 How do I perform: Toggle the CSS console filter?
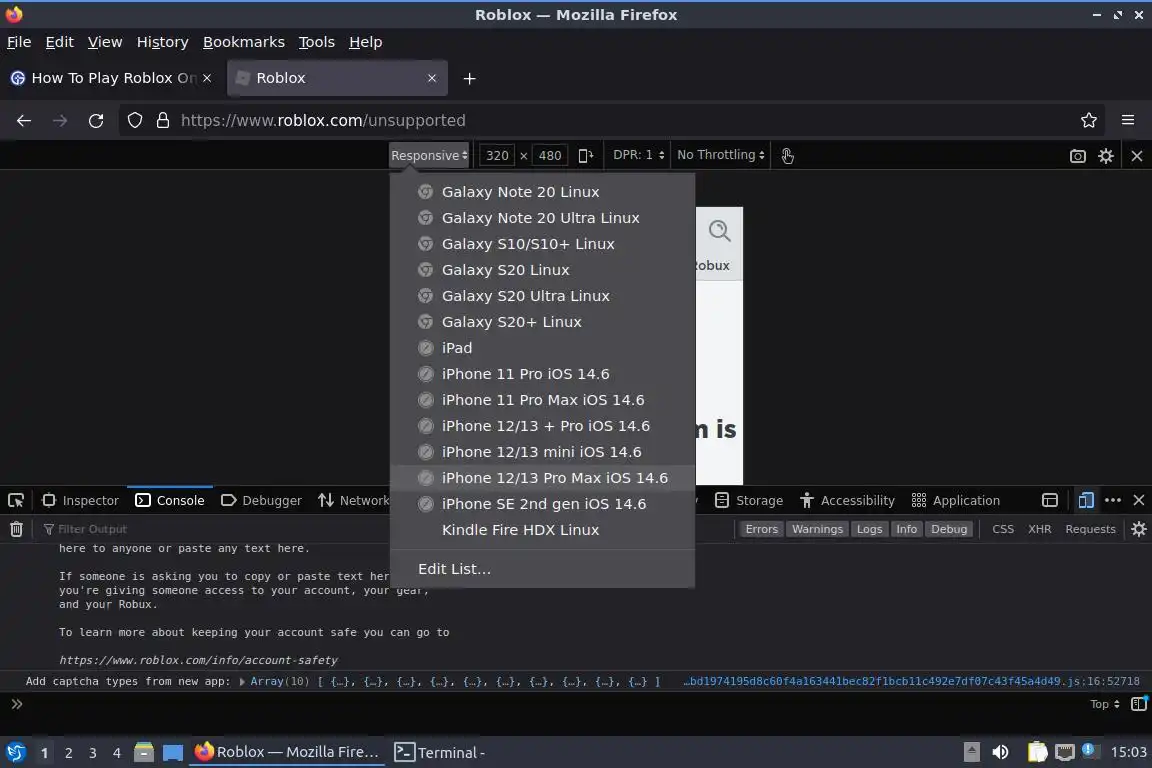tap(1003, 529)
